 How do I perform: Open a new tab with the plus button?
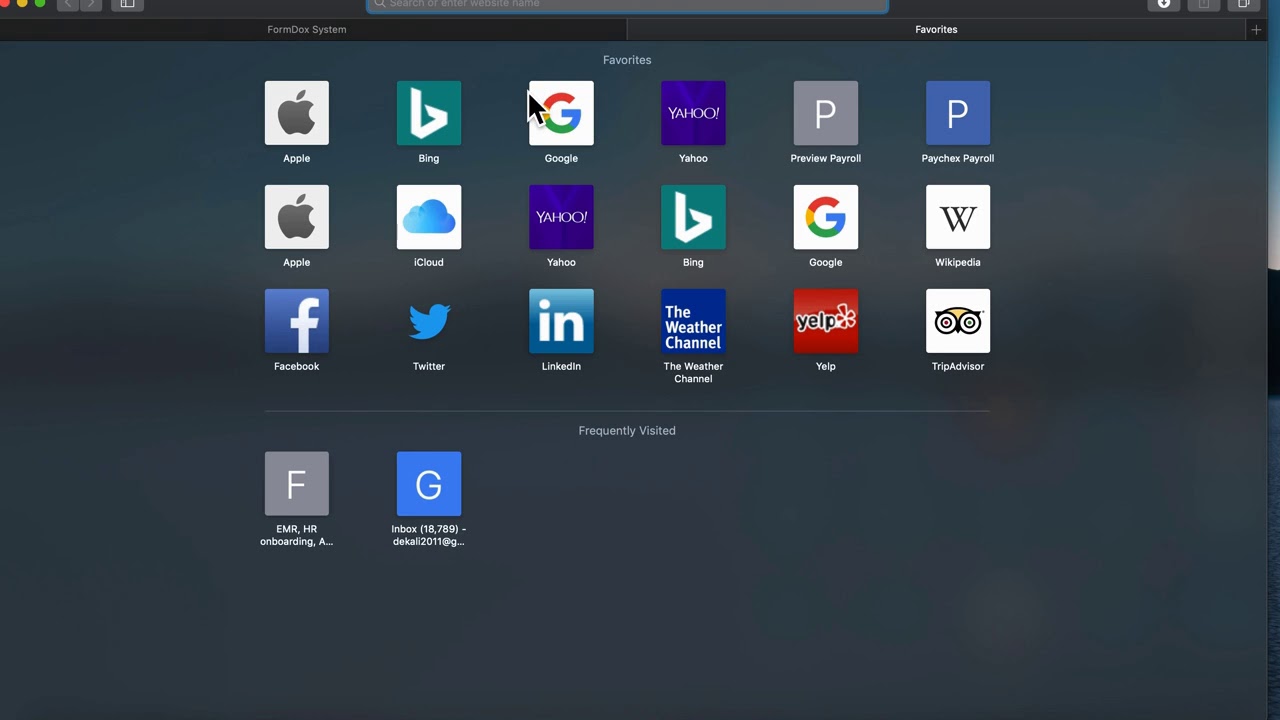(x=1256, y=29)
